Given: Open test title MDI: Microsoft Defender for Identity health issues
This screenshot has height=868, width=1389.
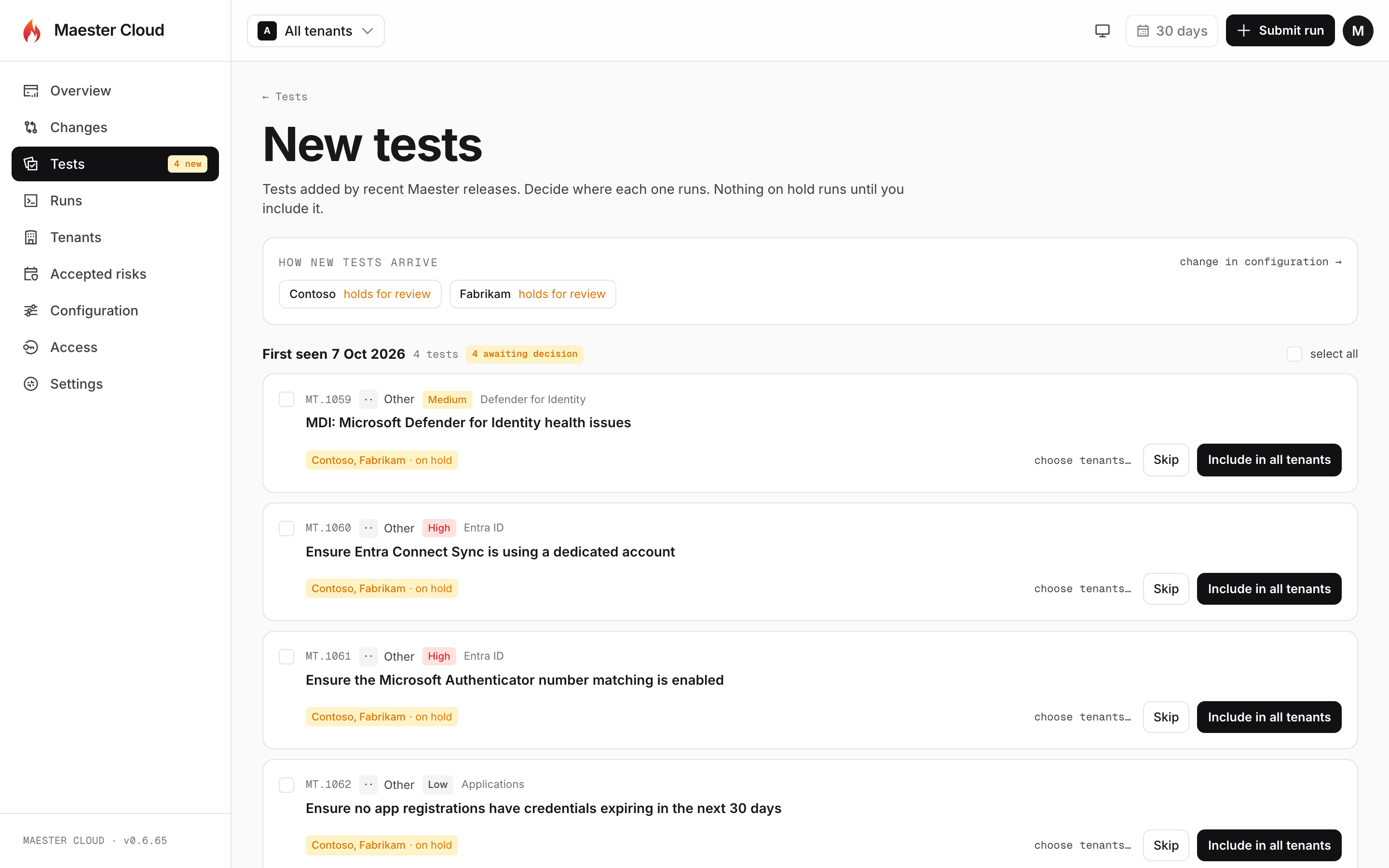Looking at the screenshot, I should pyautogui.click(x=468, y=423).
